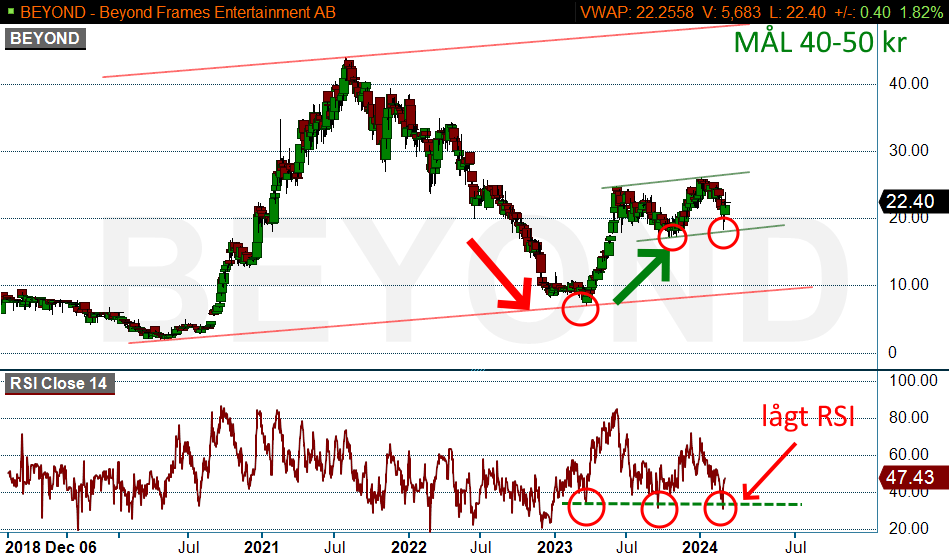
Task: Click the 'VWAP: 22.2558' value in header
Action: point(637,12)
